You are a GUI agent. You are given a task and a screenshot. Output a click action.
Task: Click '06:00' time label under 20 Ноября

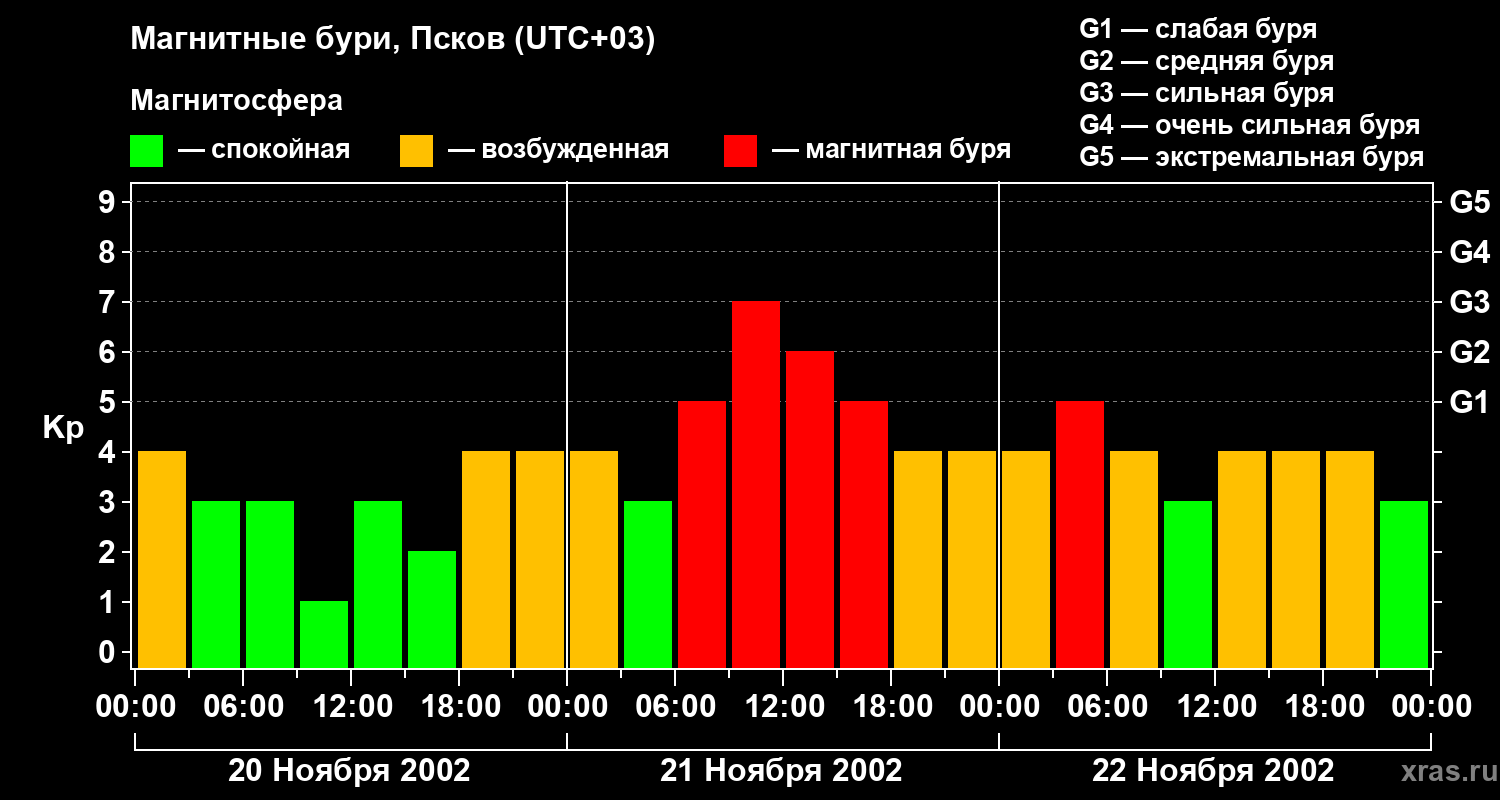point(243,707)
